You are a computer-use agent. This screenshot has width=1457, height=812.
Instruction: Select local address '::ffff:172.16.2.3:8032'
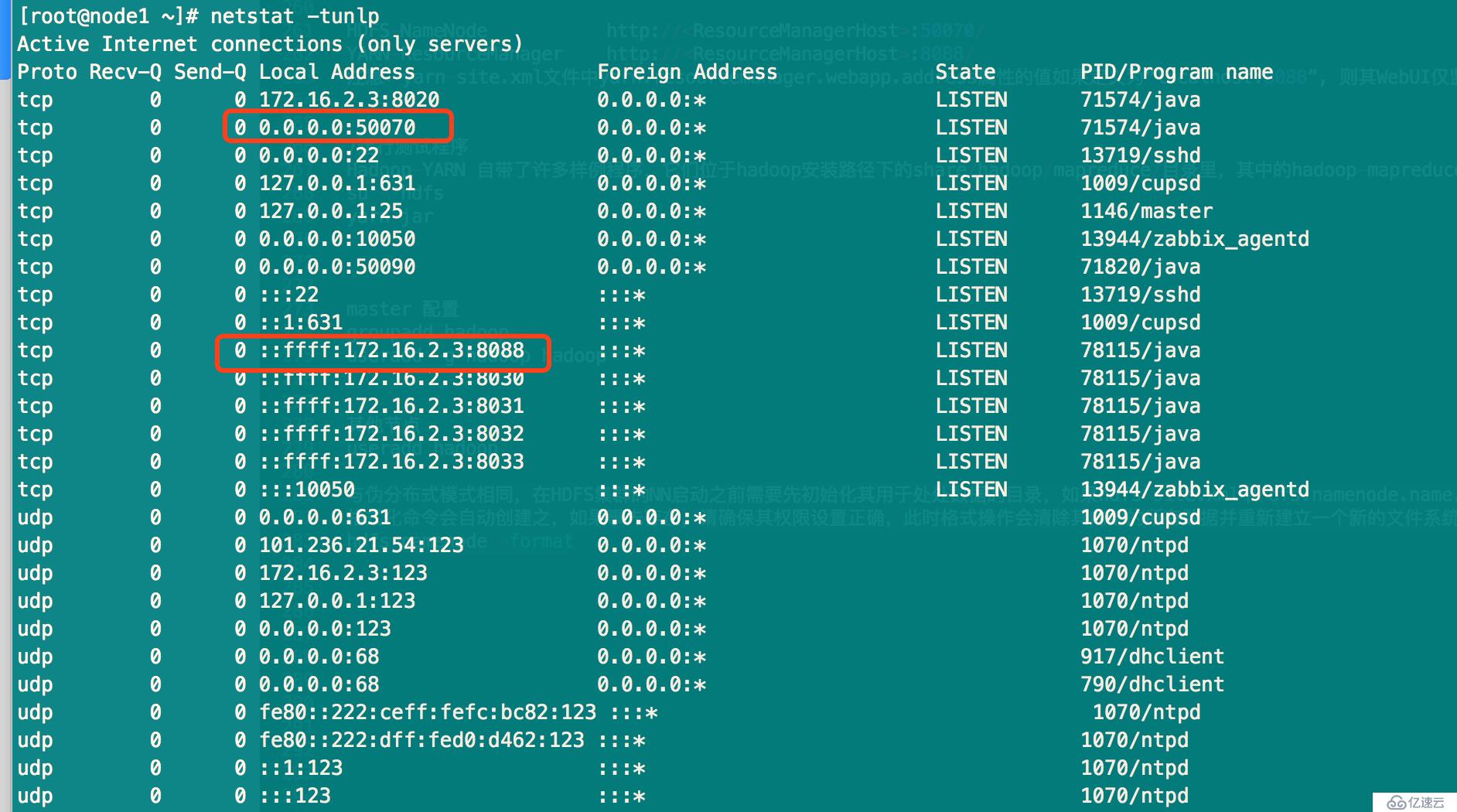point(391,434)
